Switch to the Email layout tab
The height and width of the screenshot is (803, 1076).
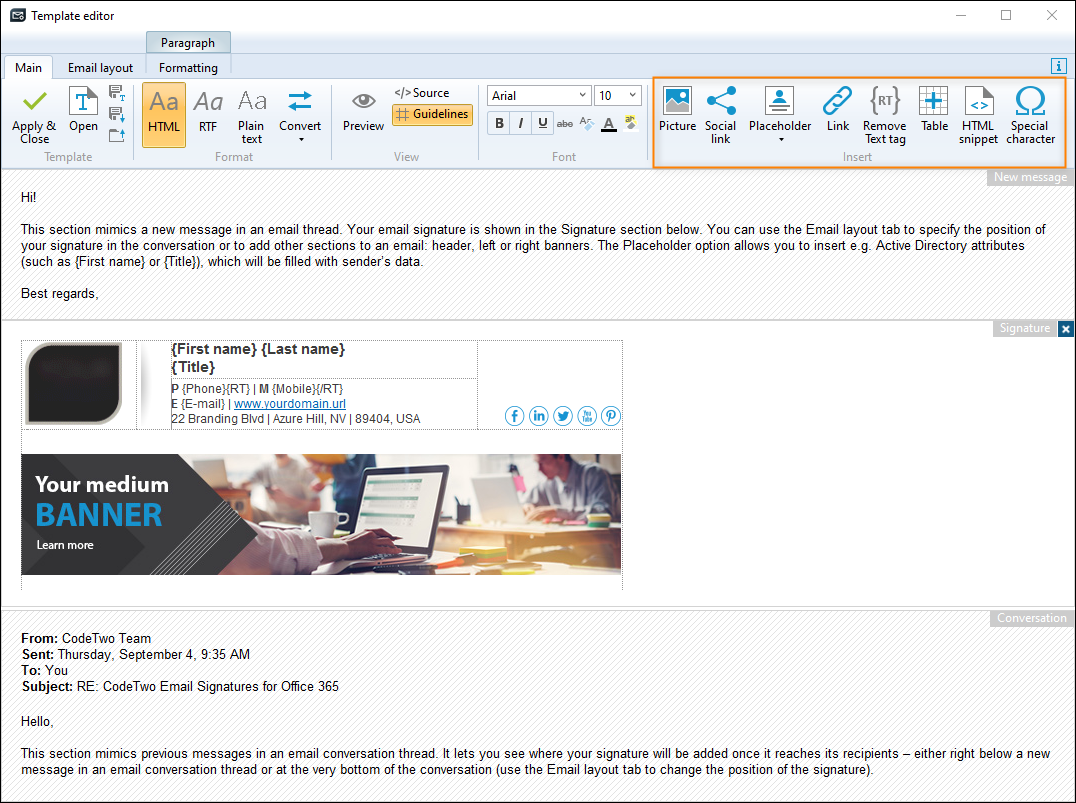click(100, 67)
